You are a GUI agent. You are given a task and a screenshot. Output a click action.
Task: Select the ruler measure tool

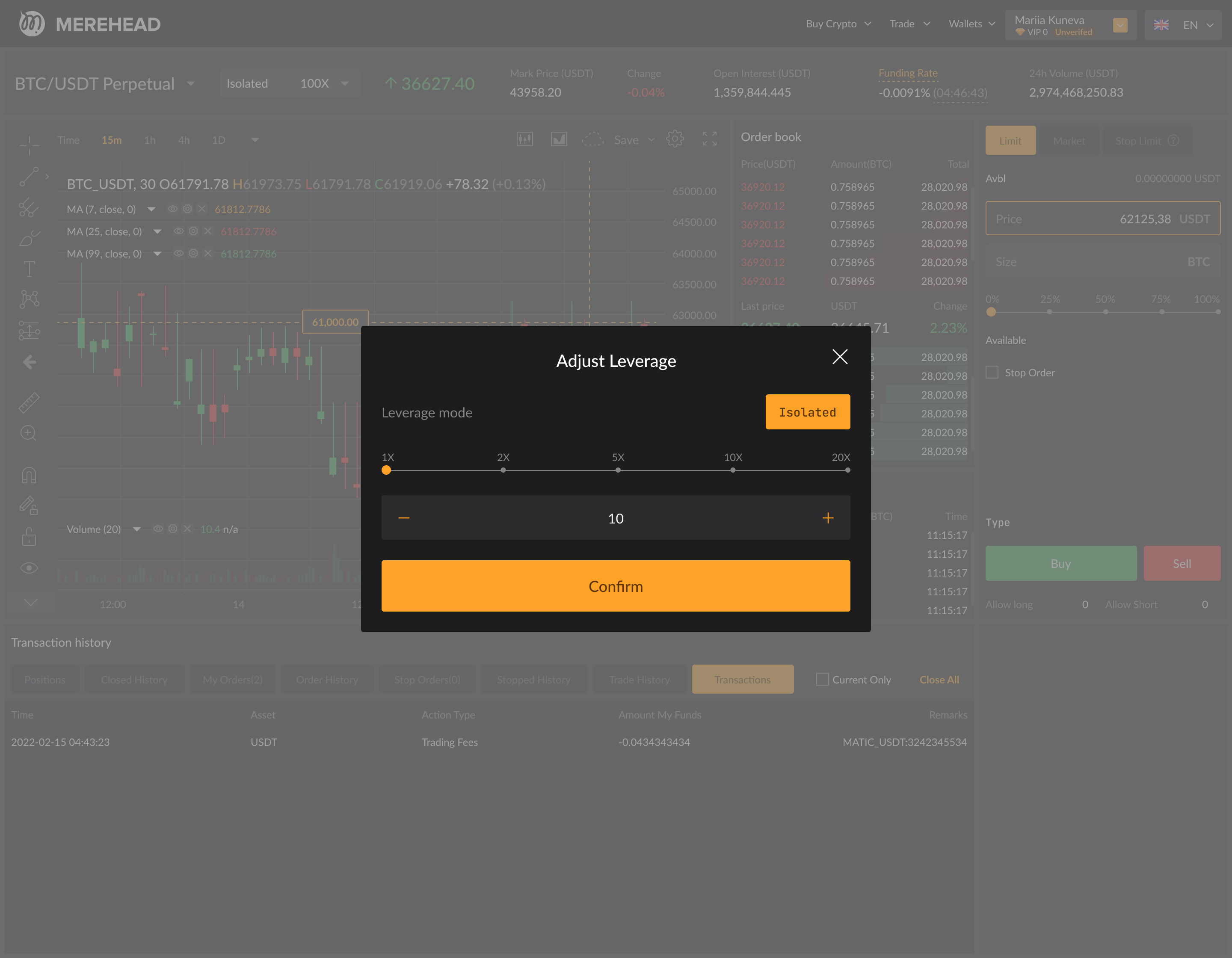pos(29,402)
